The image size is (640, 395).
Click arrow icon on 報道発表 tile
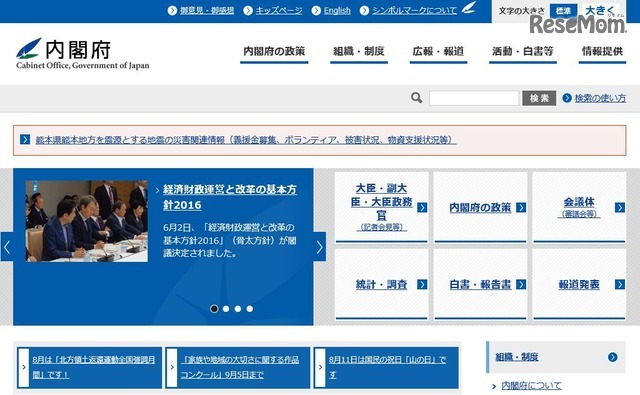pyautogui.click(x=620, y=284)
